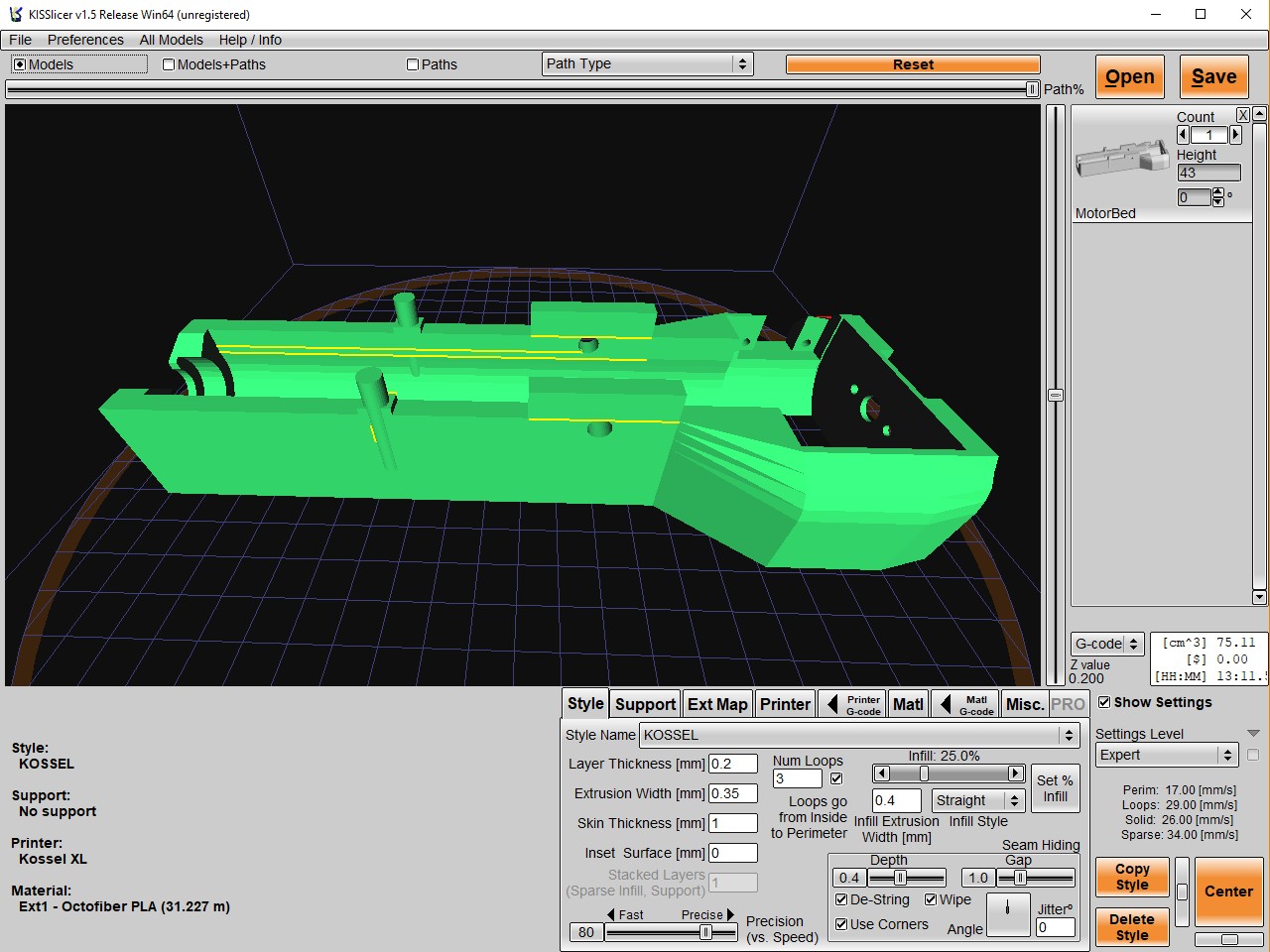Open Style Name KOSSEL dropdown
The width and height of the screenshot is (1270, 952).
click(x=859, y=735)
